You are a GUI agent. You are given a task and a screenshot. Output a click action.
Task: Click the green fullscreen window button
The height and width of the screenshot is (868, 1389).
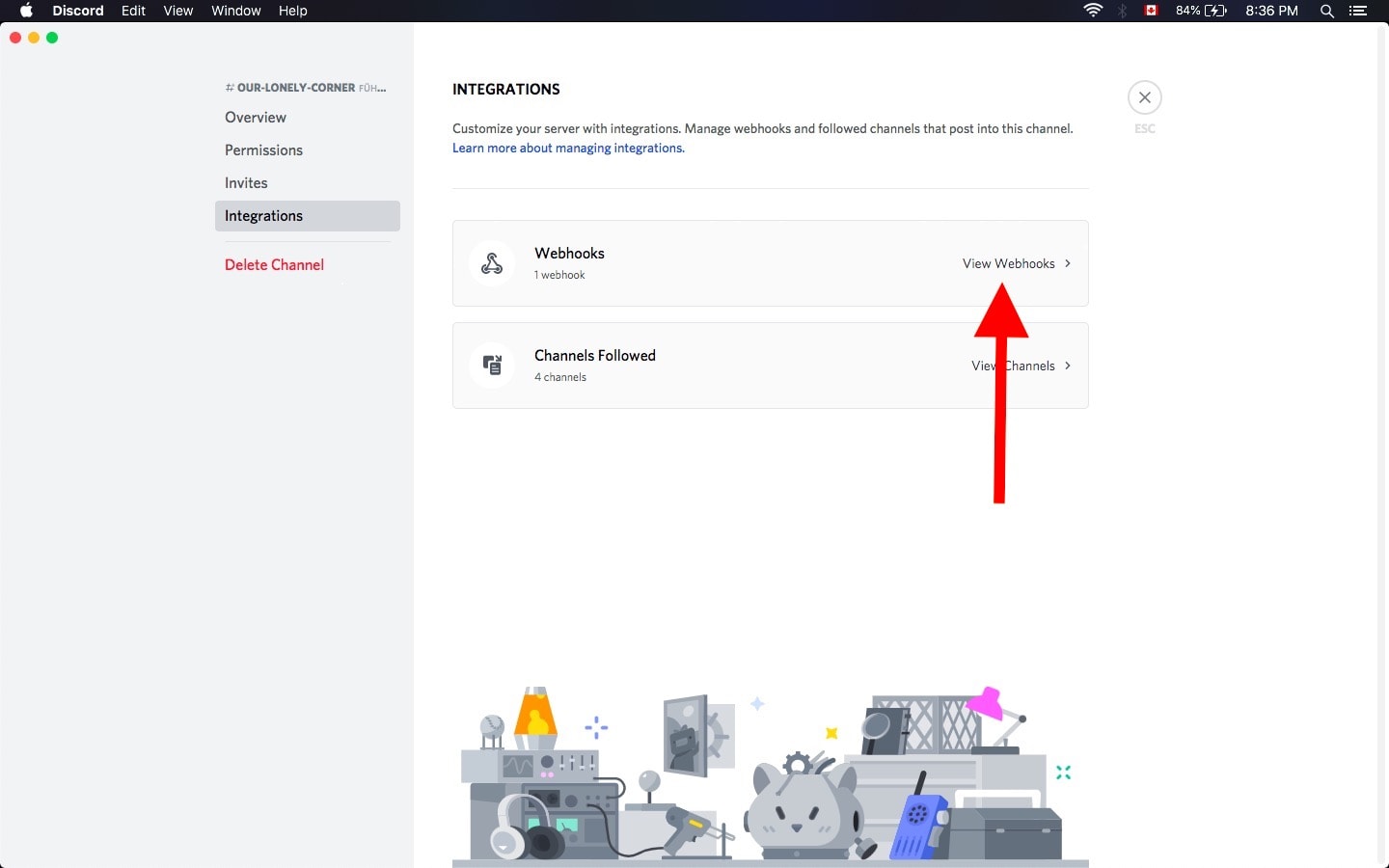pyautogui.click(x=52, y=38)
